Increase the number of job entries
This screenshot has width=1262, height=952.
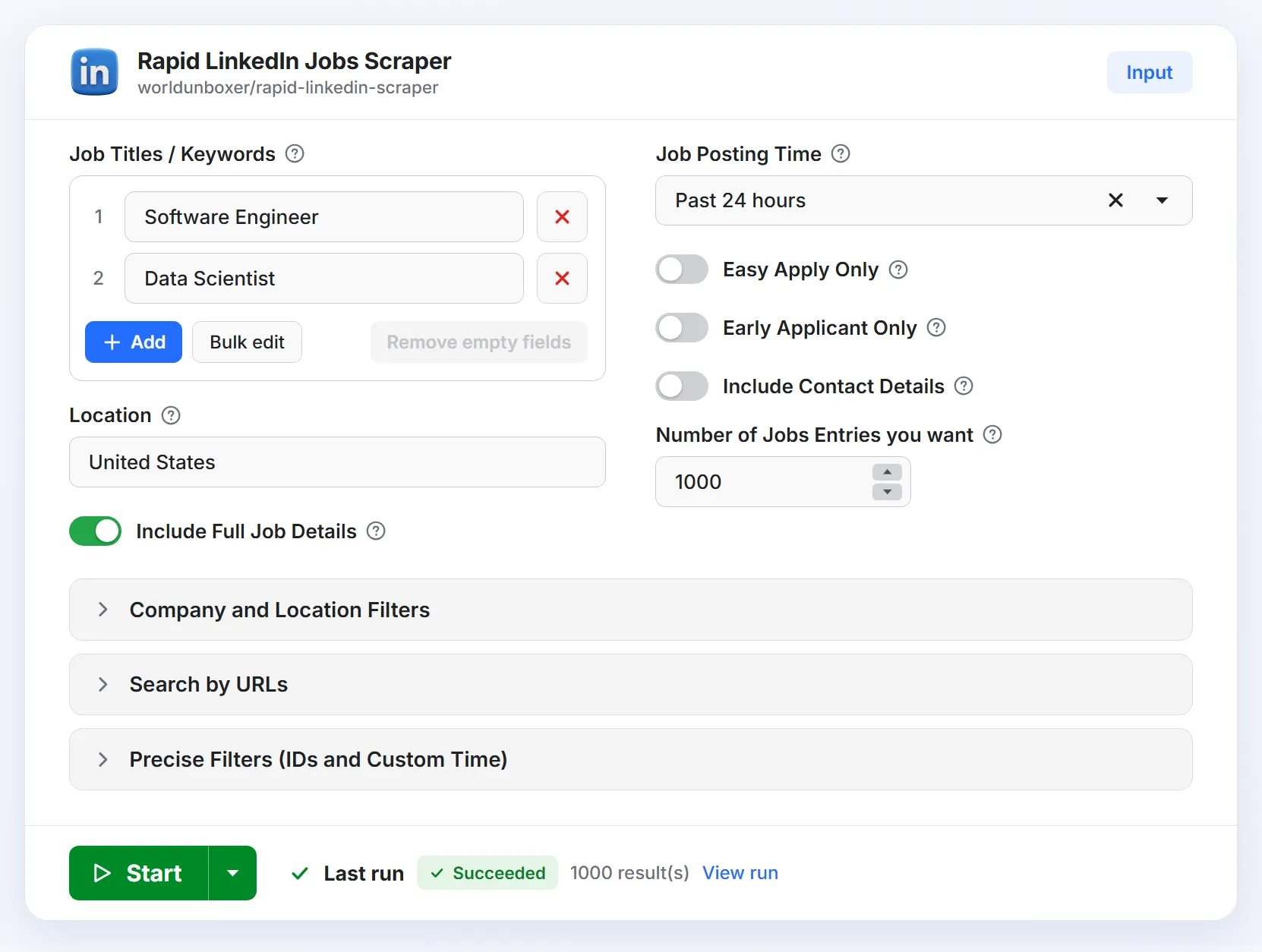[x=887, y=472]
